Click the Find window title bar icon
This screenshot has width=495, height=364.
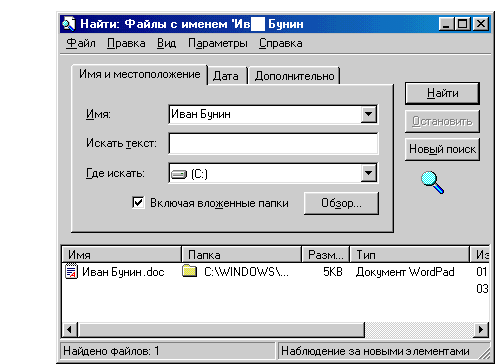coord(69,24)
